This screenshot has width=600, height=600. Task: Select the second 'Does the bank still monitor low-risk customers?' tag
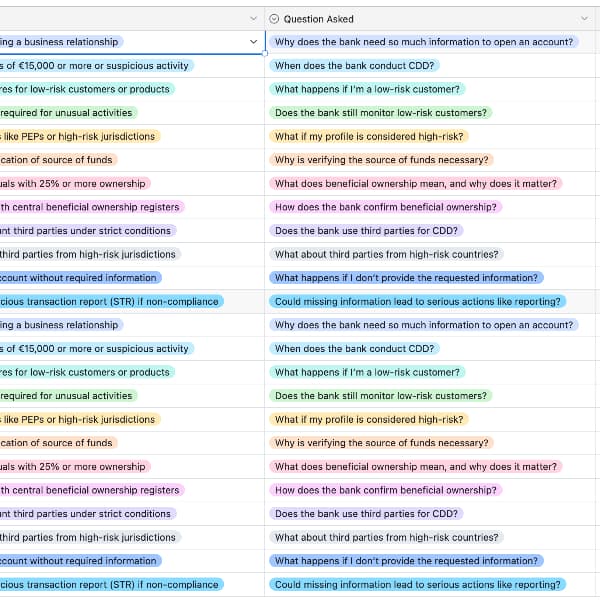(381, 396)
